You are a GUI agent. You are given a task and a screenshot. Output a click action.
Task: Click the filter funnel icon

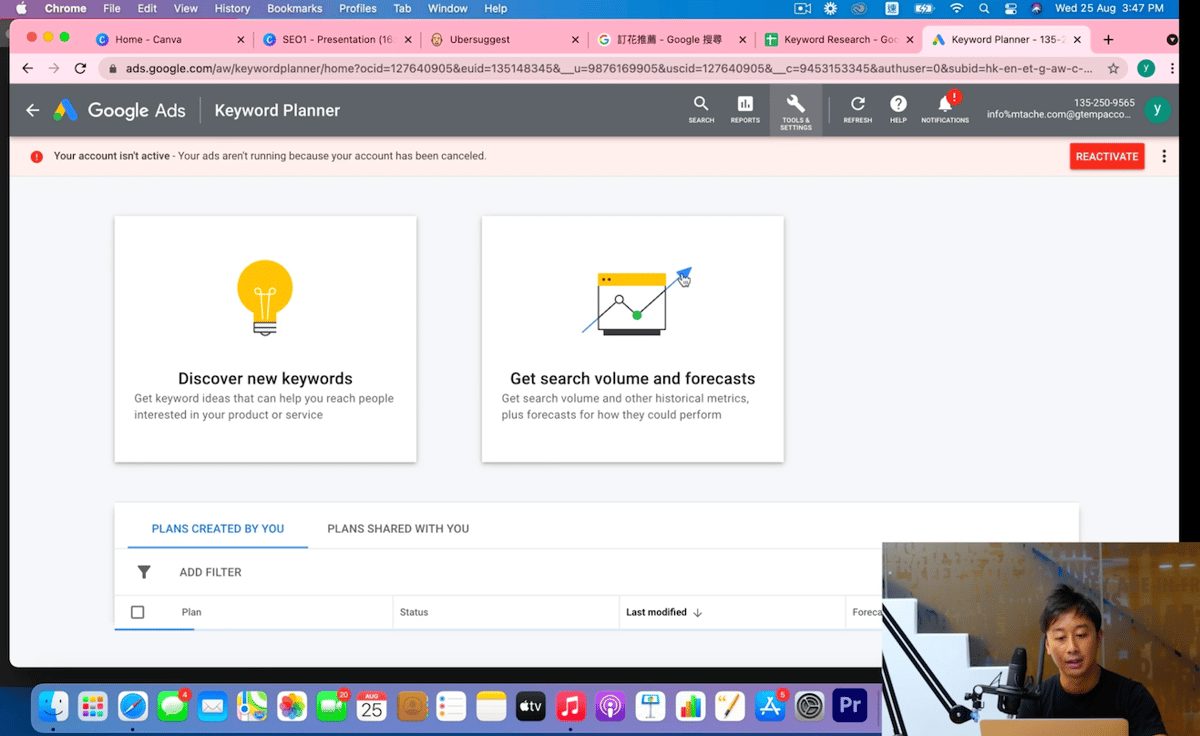[x=144, y=572]
